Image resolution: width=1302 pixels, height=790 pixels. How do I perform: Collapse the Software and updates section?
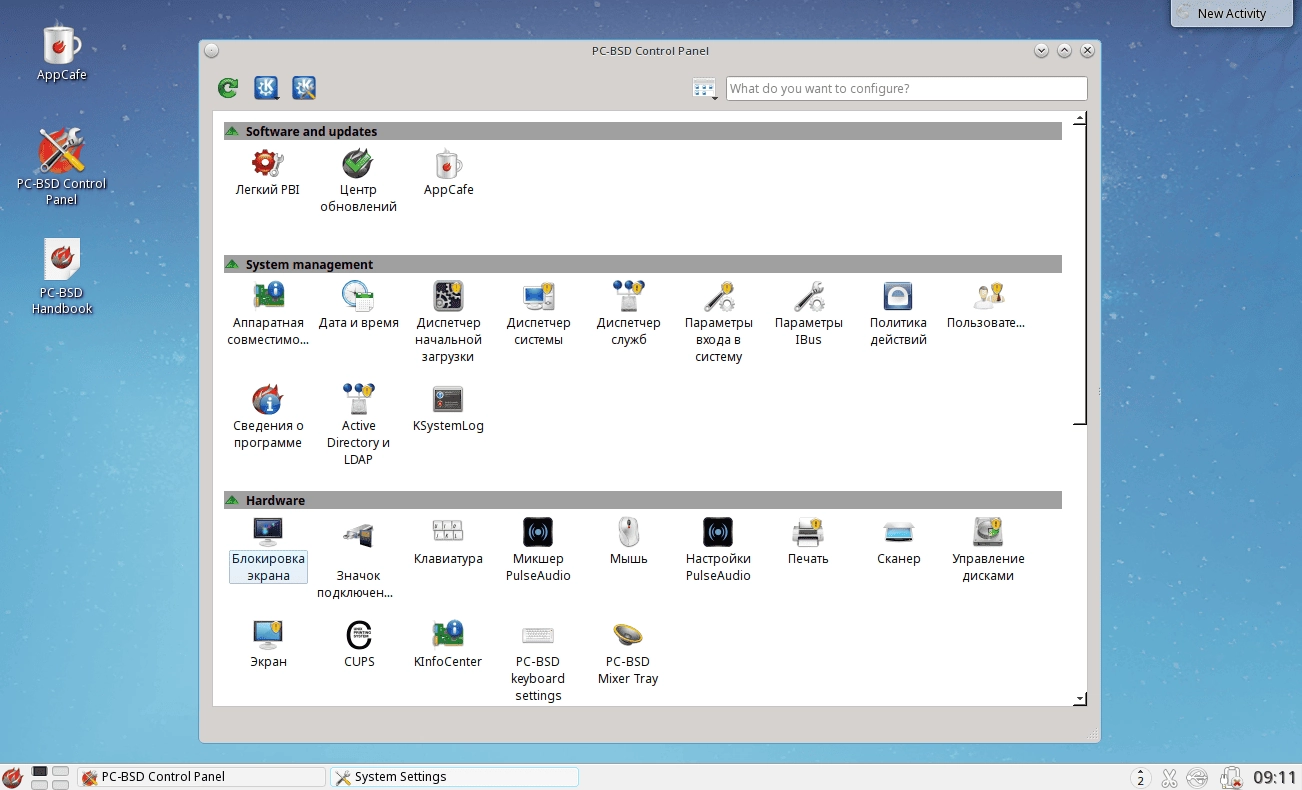(231, 131)
